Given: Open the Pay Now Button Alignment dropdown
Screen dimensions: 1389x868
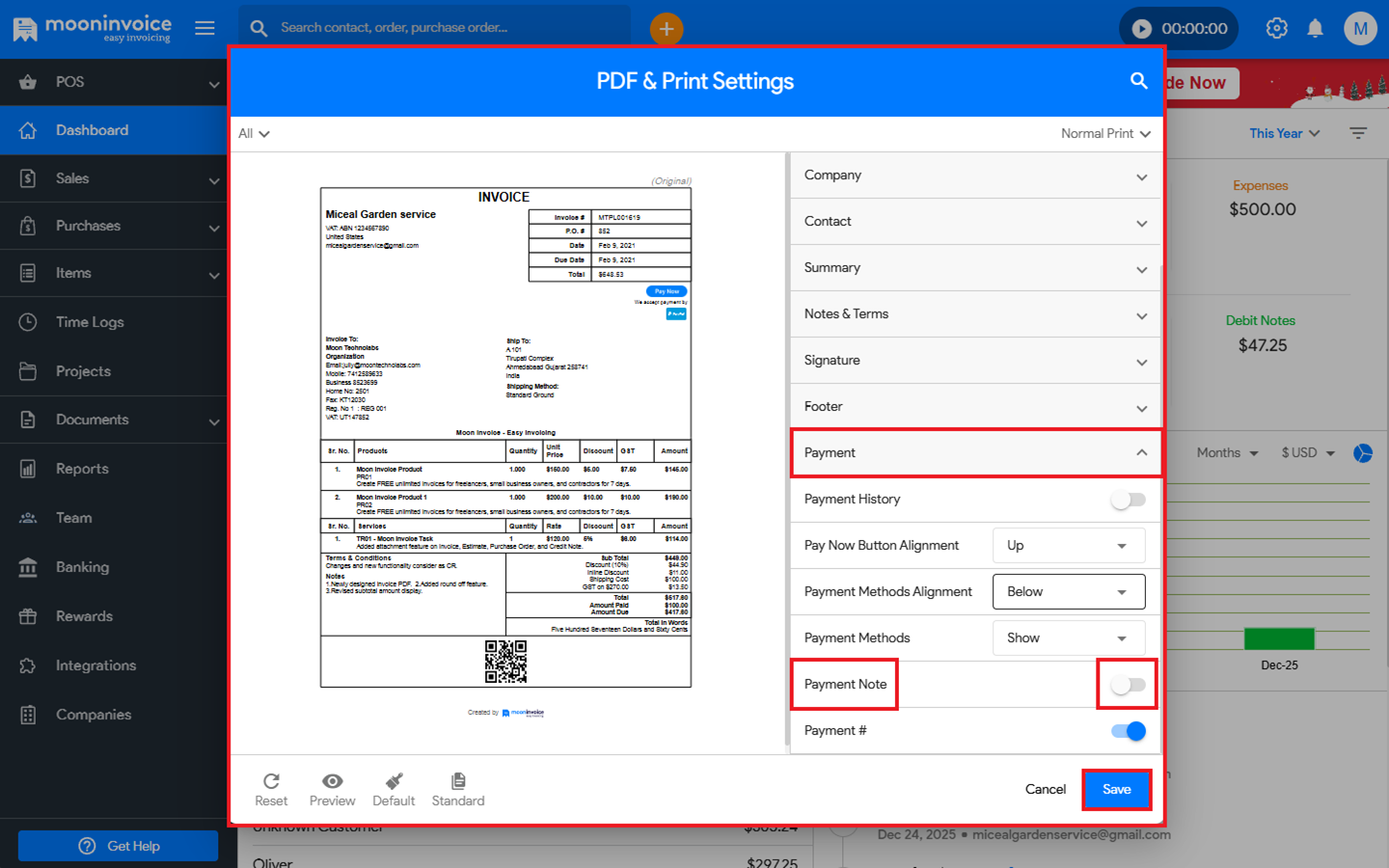Looking at the screenshot, I should (x=1068, y=546).
